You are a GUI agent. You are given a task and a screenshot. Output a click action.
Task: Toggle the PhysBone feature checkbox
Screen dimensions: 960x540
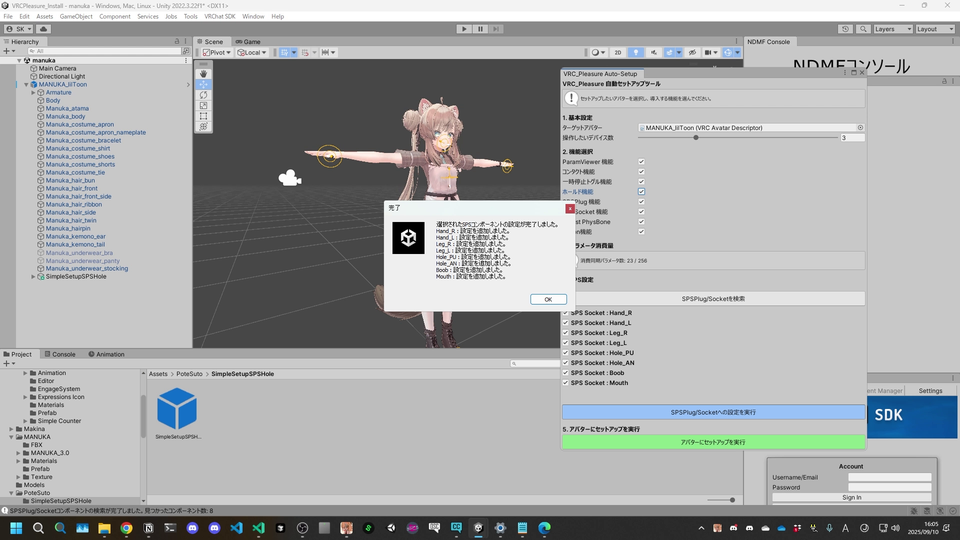point(641,222)
